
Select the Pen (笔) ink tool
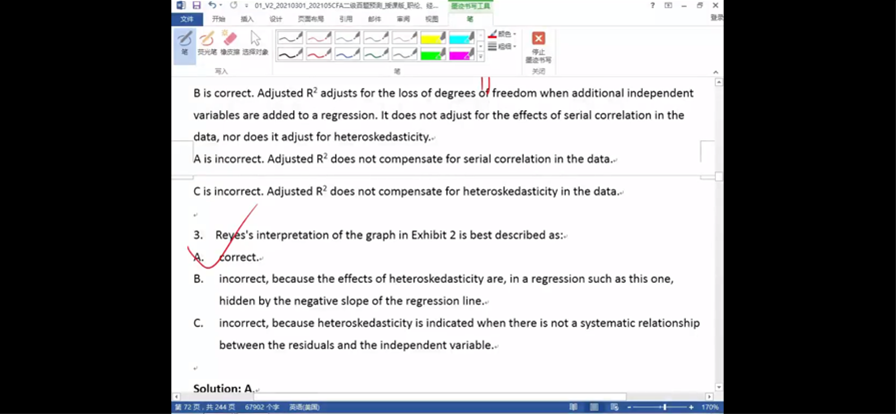click(x=184, y=42)
